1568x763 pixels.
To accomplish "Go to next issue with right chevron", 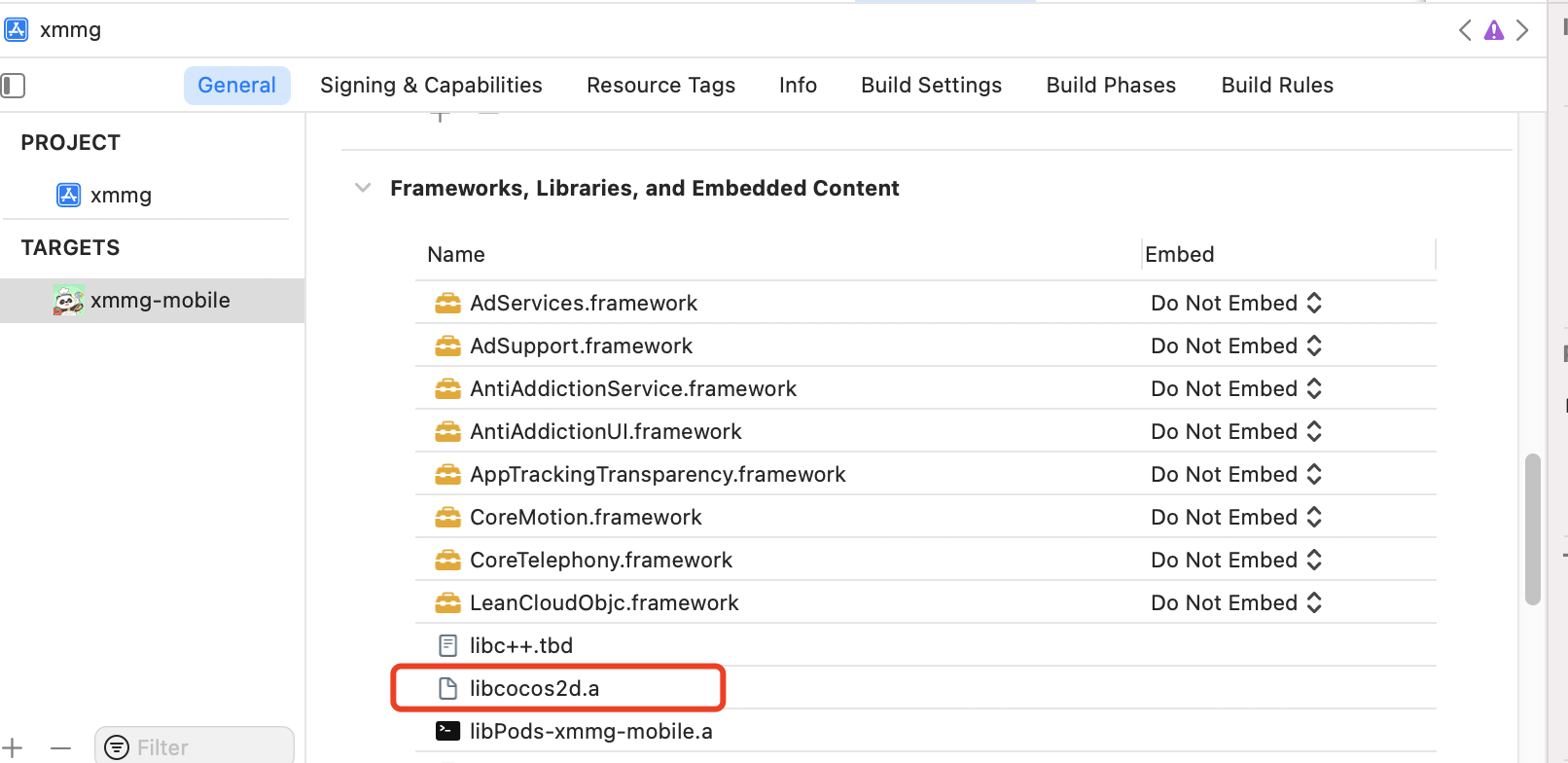I will coord(1522,31).
